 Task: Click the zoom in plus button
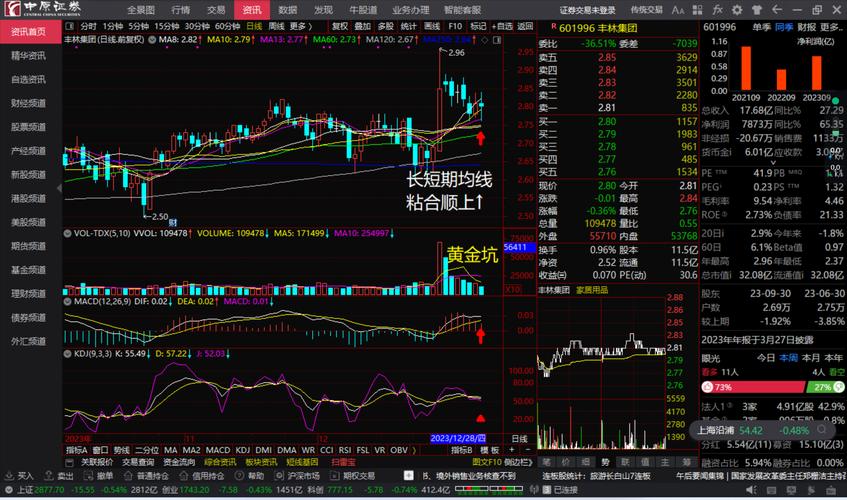tap(512, 450)
